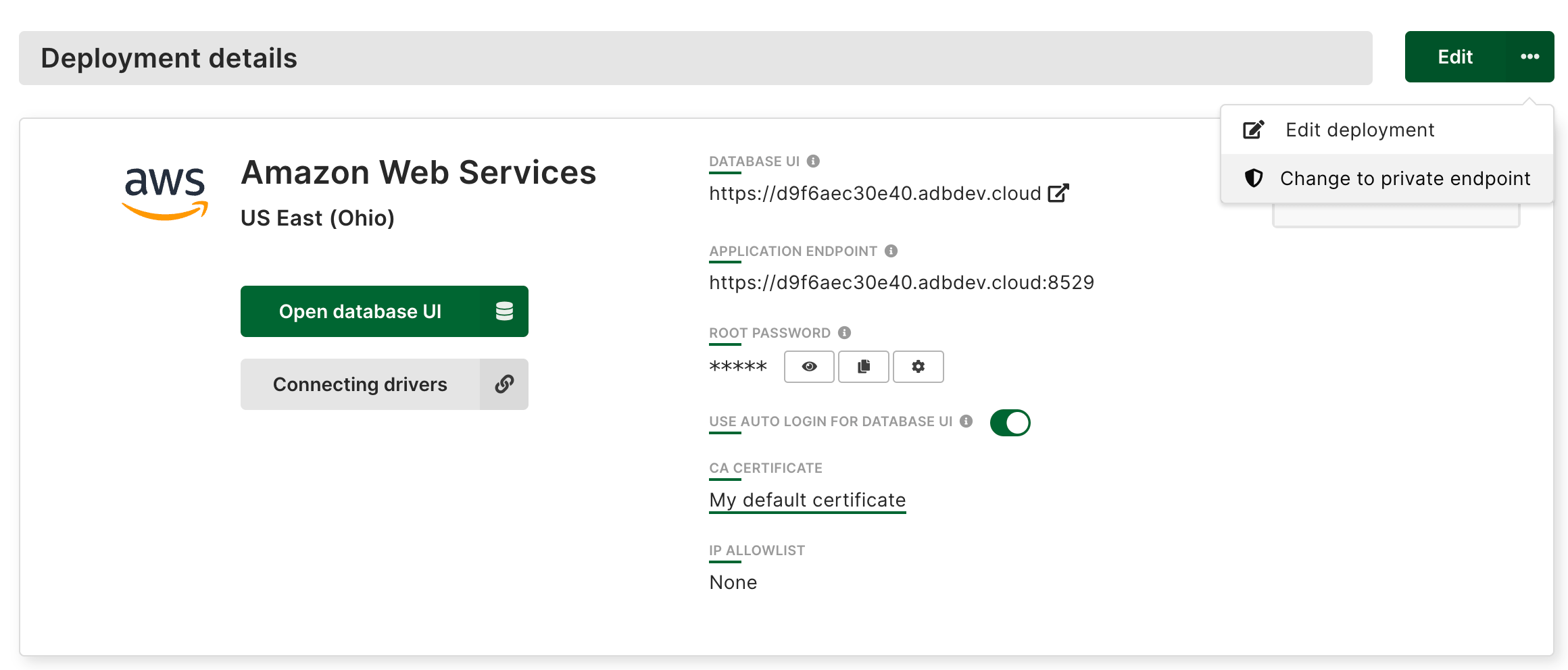Show root password with the eye icon
The width and height of the screenshot is (1568, 670).
pyautogui.click(x=809, y=367)
